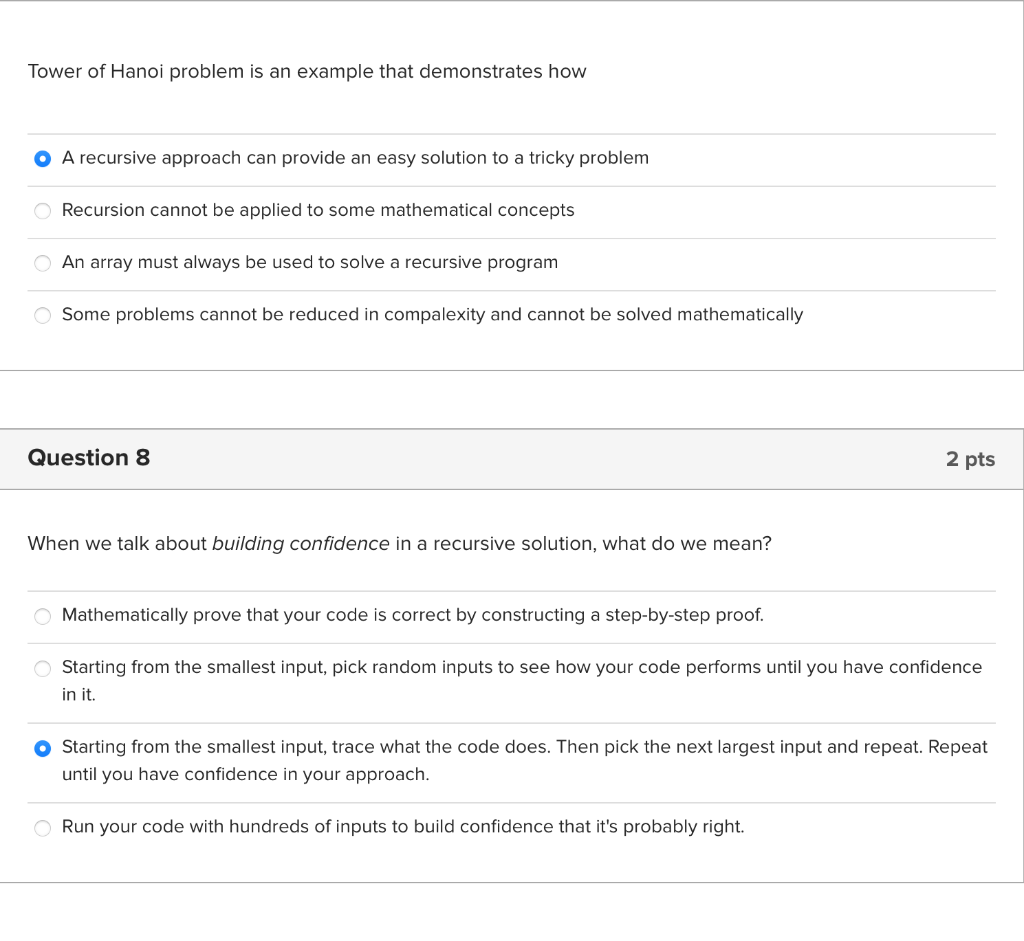
Task: Click the Tower of Hanoi question text
Action: 306,72
